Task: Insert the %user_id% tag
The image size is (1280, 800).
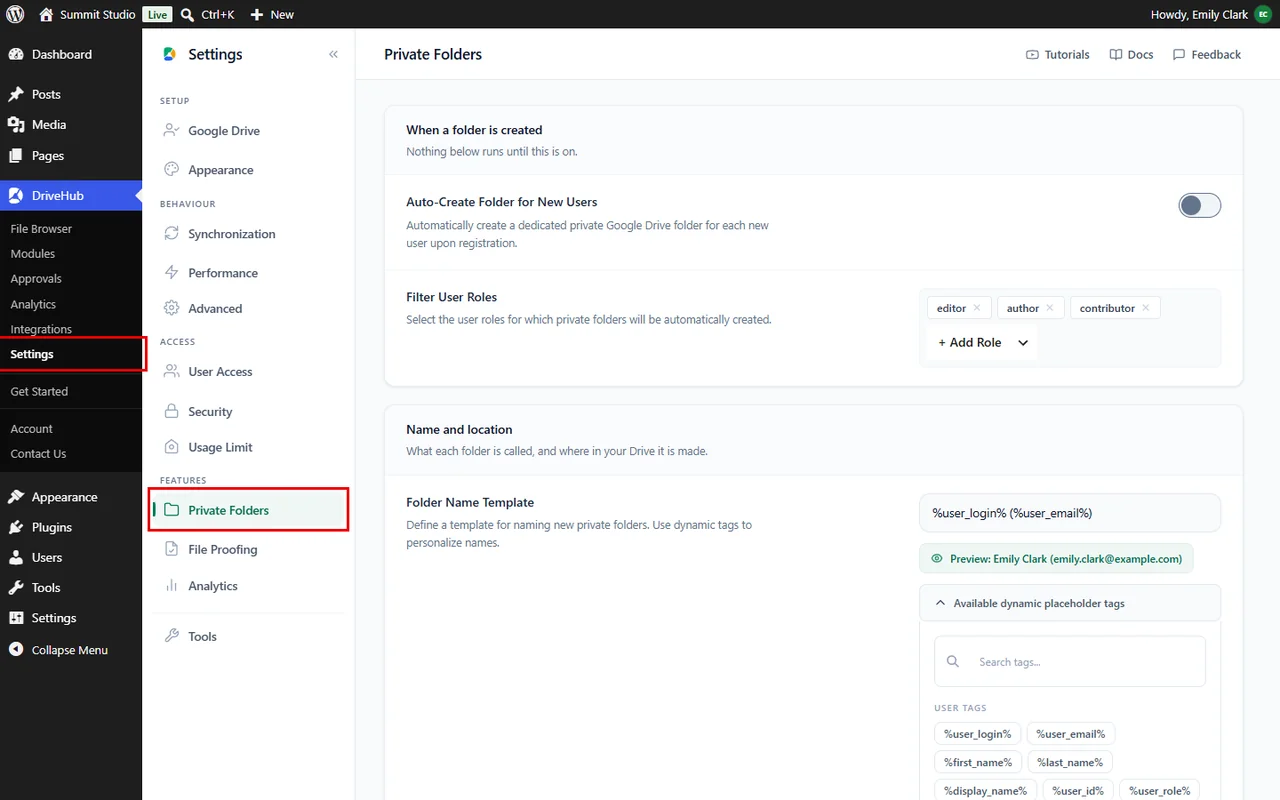Action: pyautogui.click(x=1078, y=790)
